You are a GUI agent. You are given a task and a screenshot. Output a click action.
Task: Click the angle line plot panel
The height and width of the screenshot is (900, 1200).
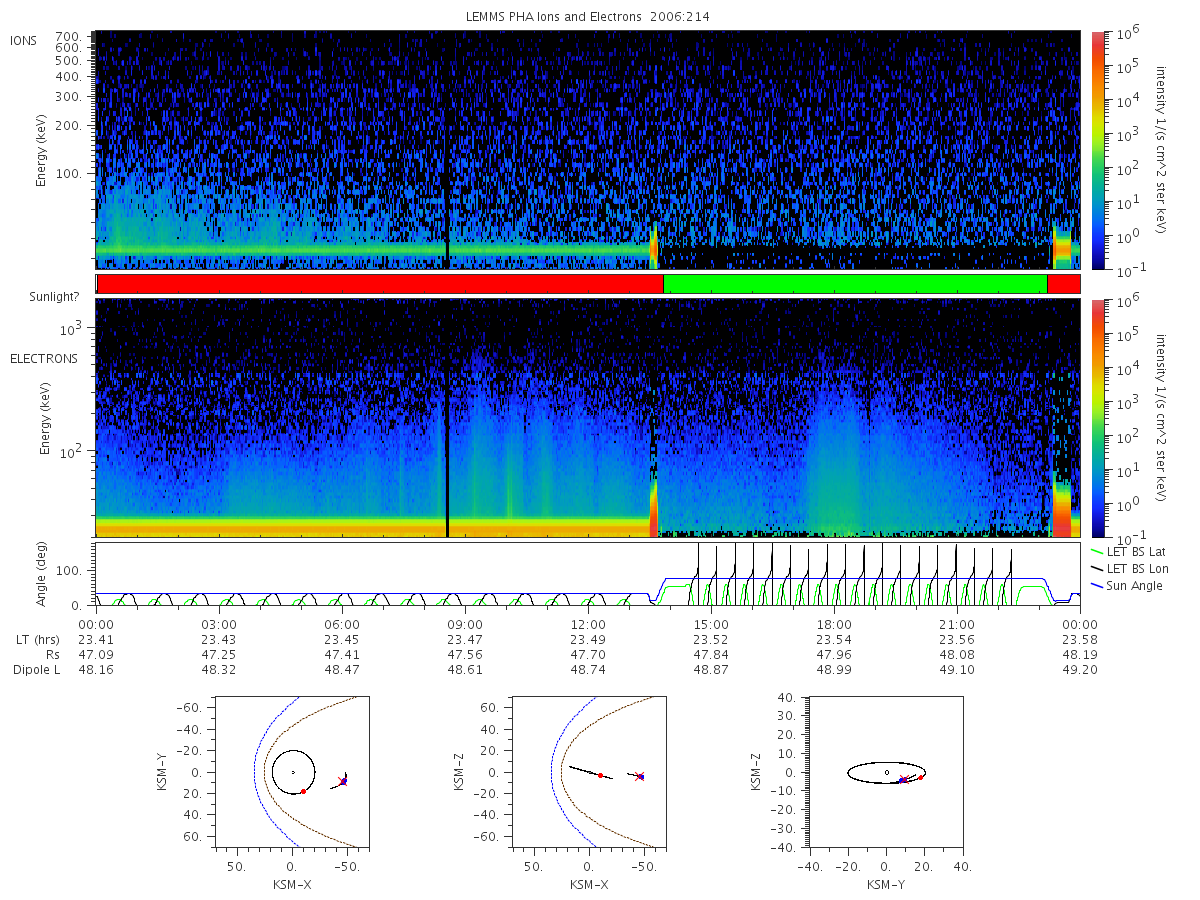tap(588, 575)
